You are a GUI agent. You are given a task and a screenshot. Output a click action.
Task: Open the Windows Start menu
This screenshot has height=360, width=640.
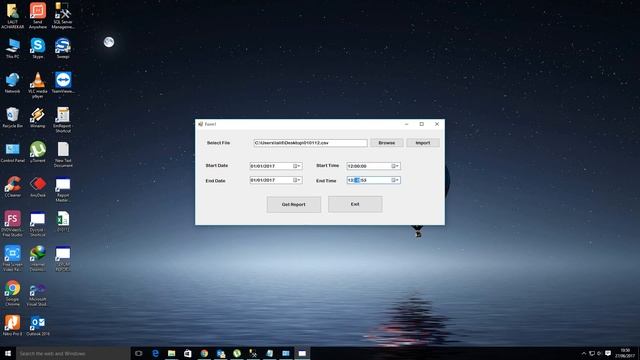(8, 353)
